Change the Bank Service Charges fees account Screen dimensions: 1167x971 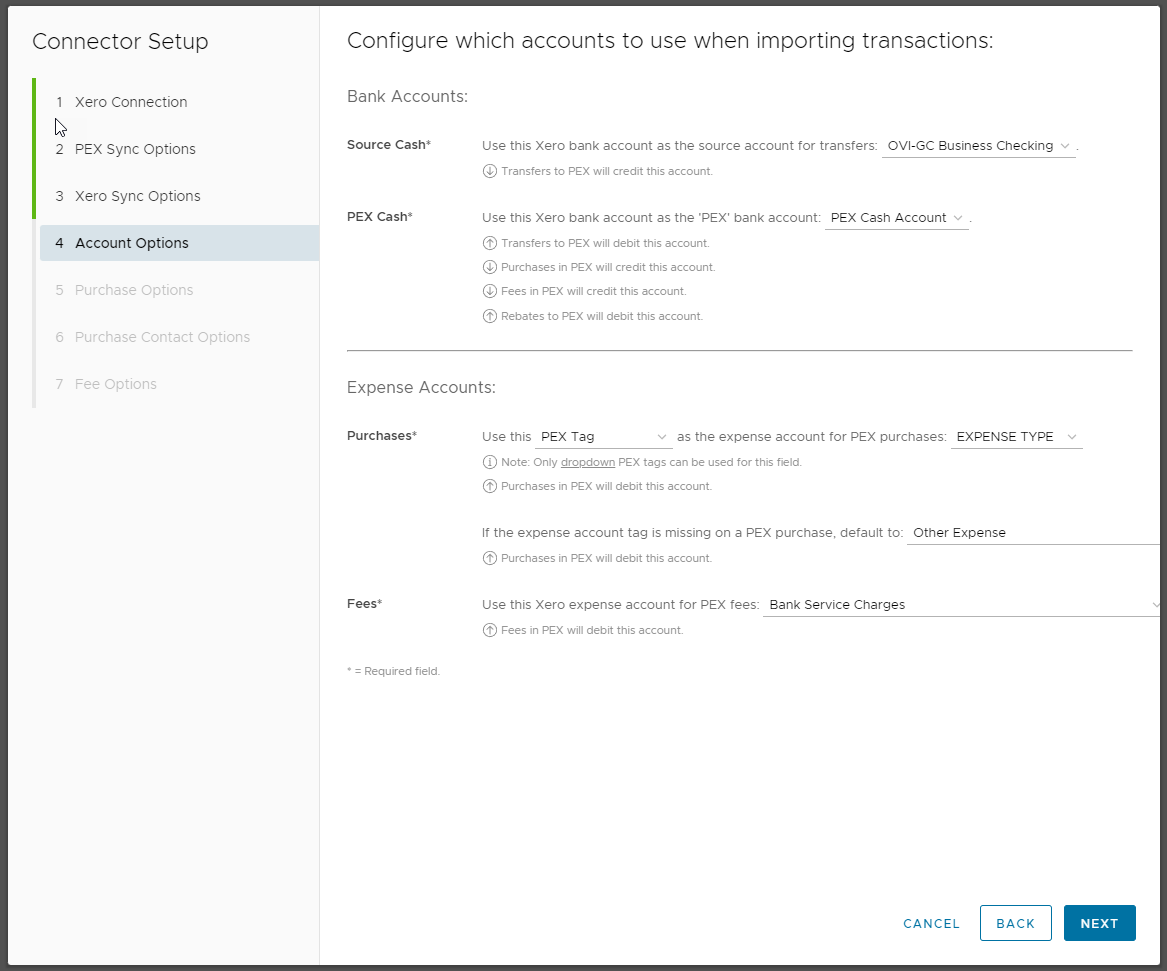point(962,605)
